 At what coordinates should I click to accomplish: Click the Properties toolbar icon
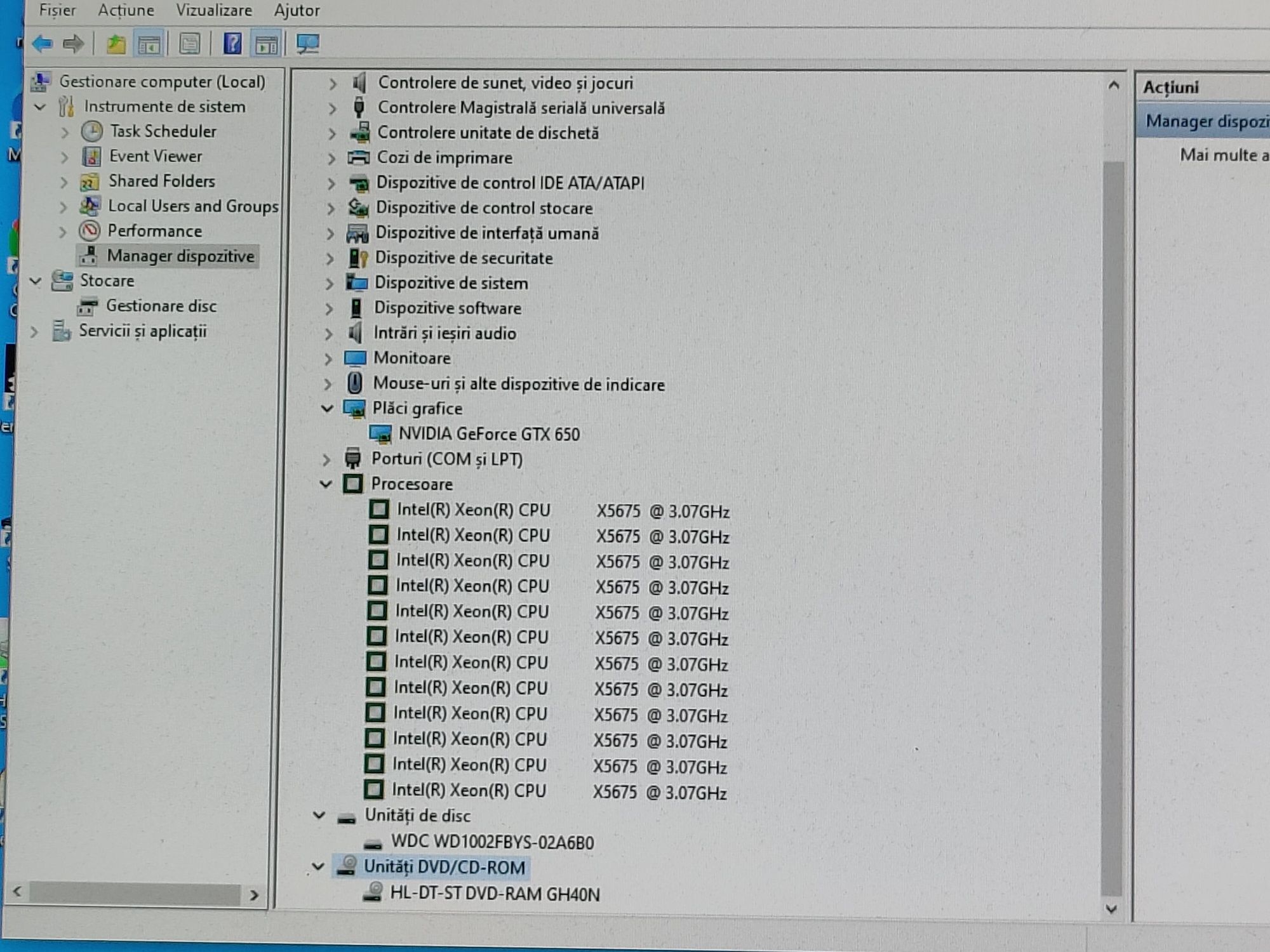pyautogui.click(x=189, y=44)
